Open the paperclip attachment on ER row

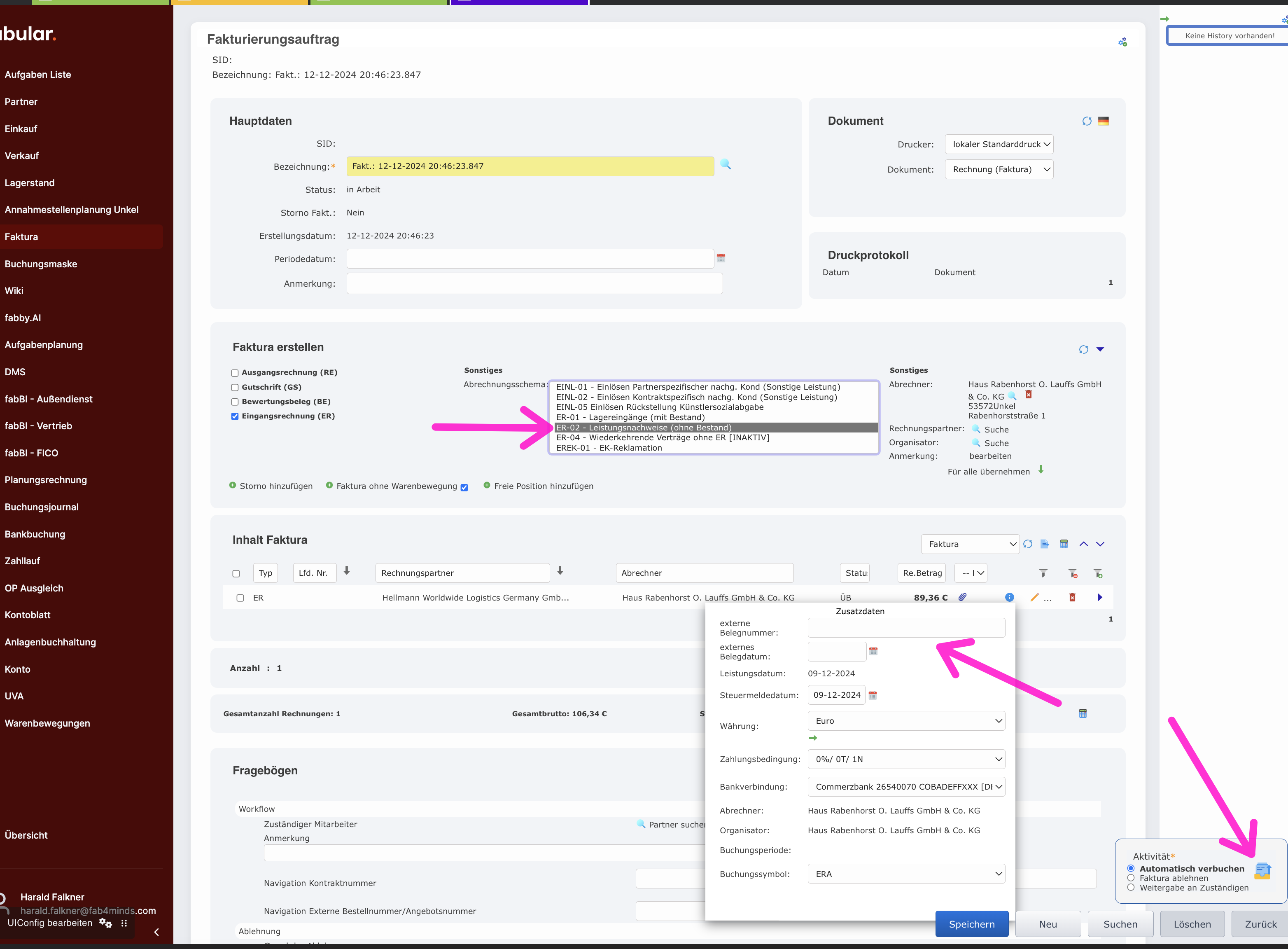962,597
